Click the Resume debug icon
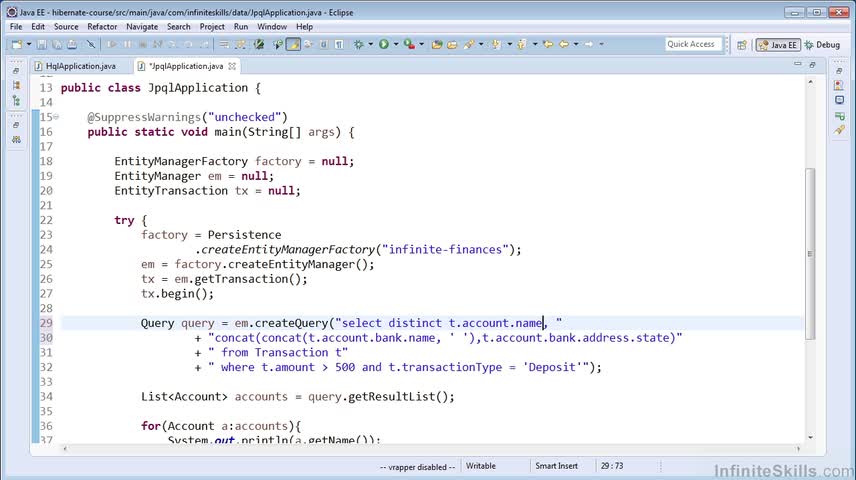 point(112,44)
